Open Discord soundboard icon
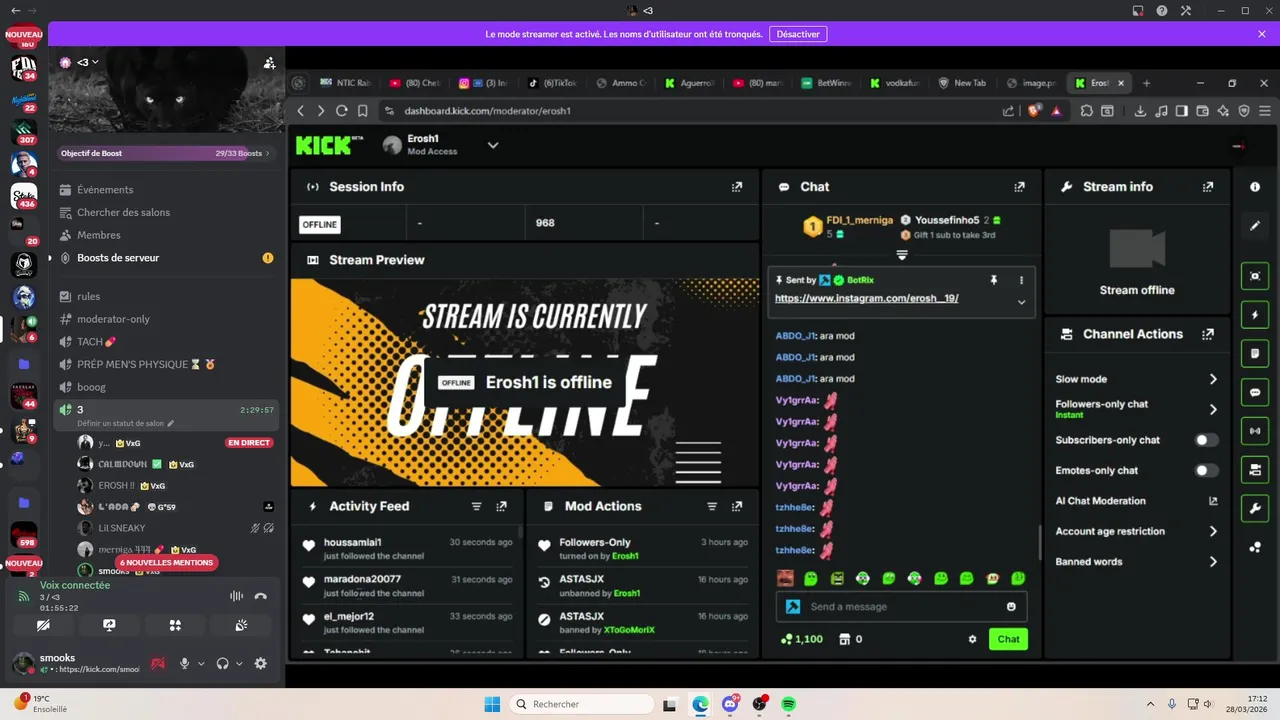 click(x=241, y=625)
